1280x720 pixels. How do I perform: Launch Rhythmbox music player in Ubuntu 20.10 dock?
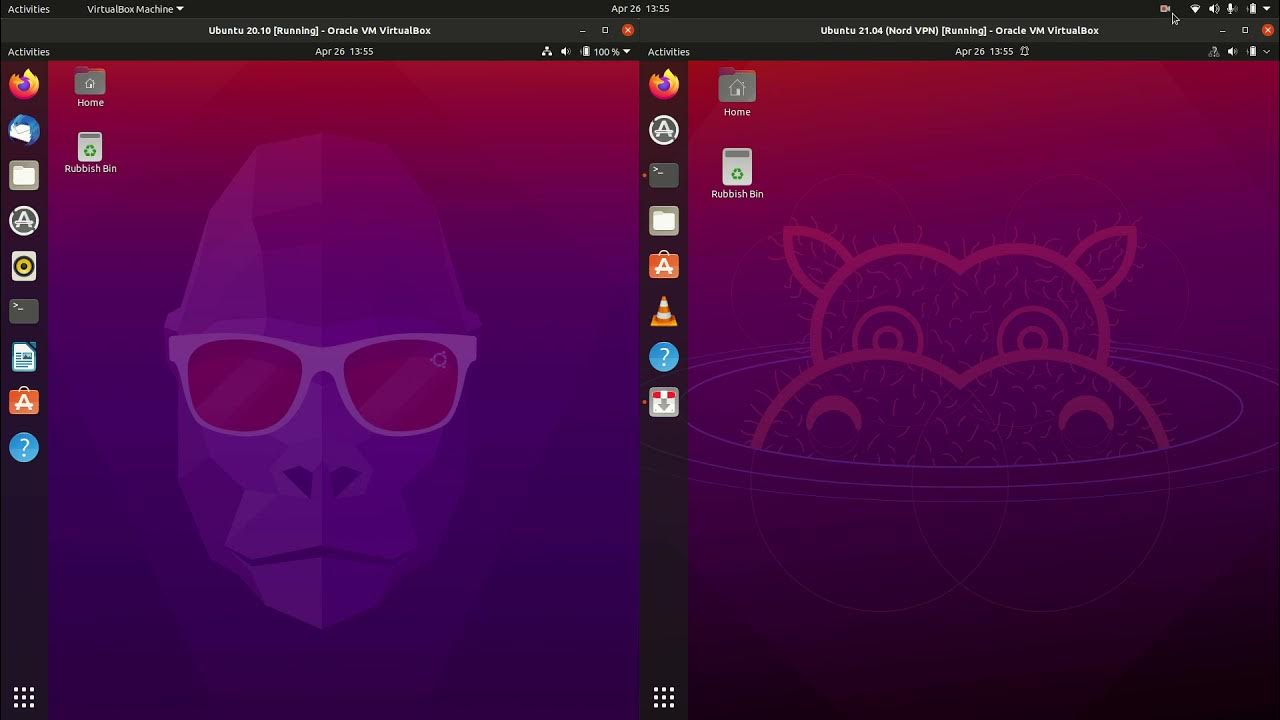pos(24,266)
